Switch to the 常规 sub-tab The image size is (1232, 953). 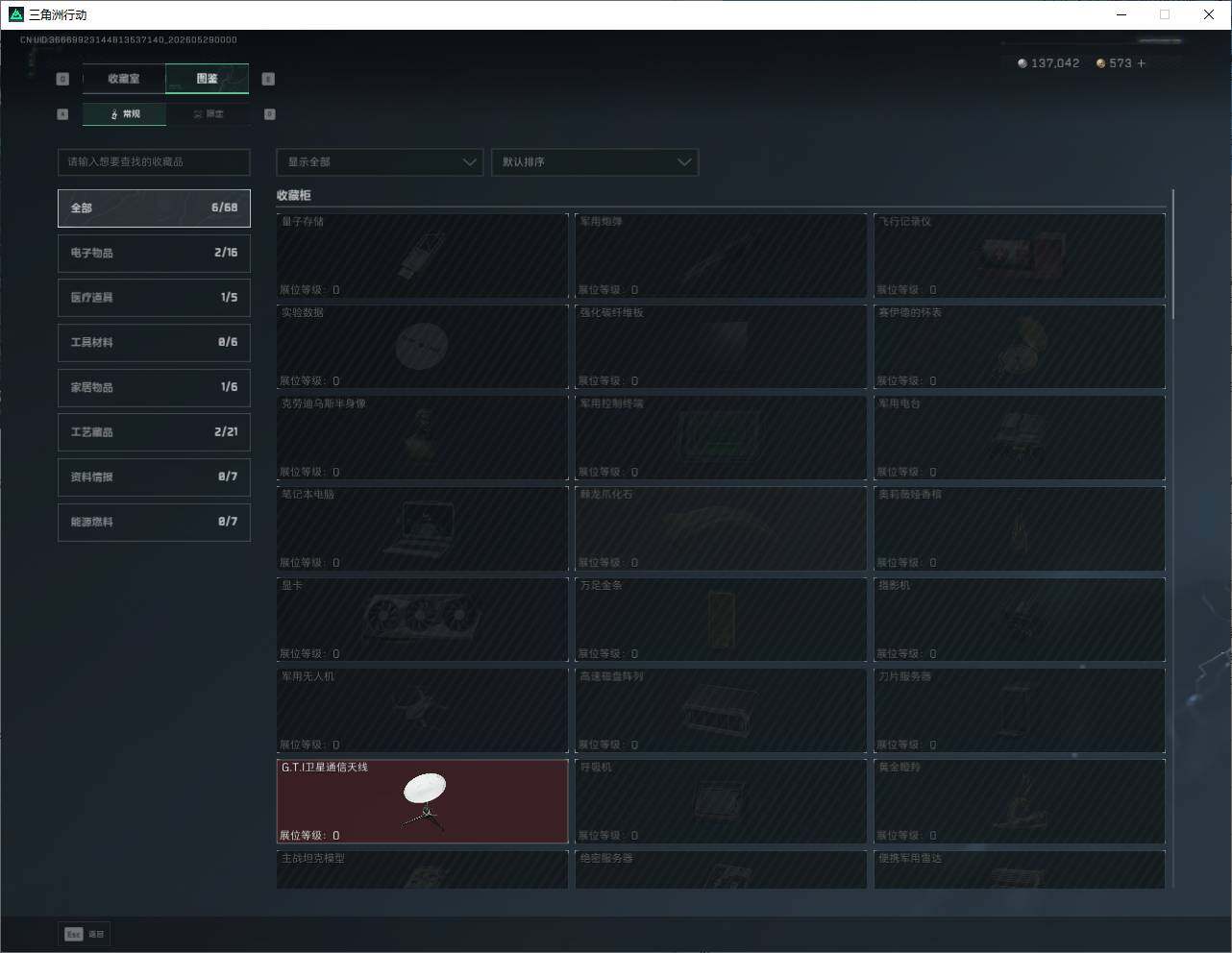(x=124, y=114)
